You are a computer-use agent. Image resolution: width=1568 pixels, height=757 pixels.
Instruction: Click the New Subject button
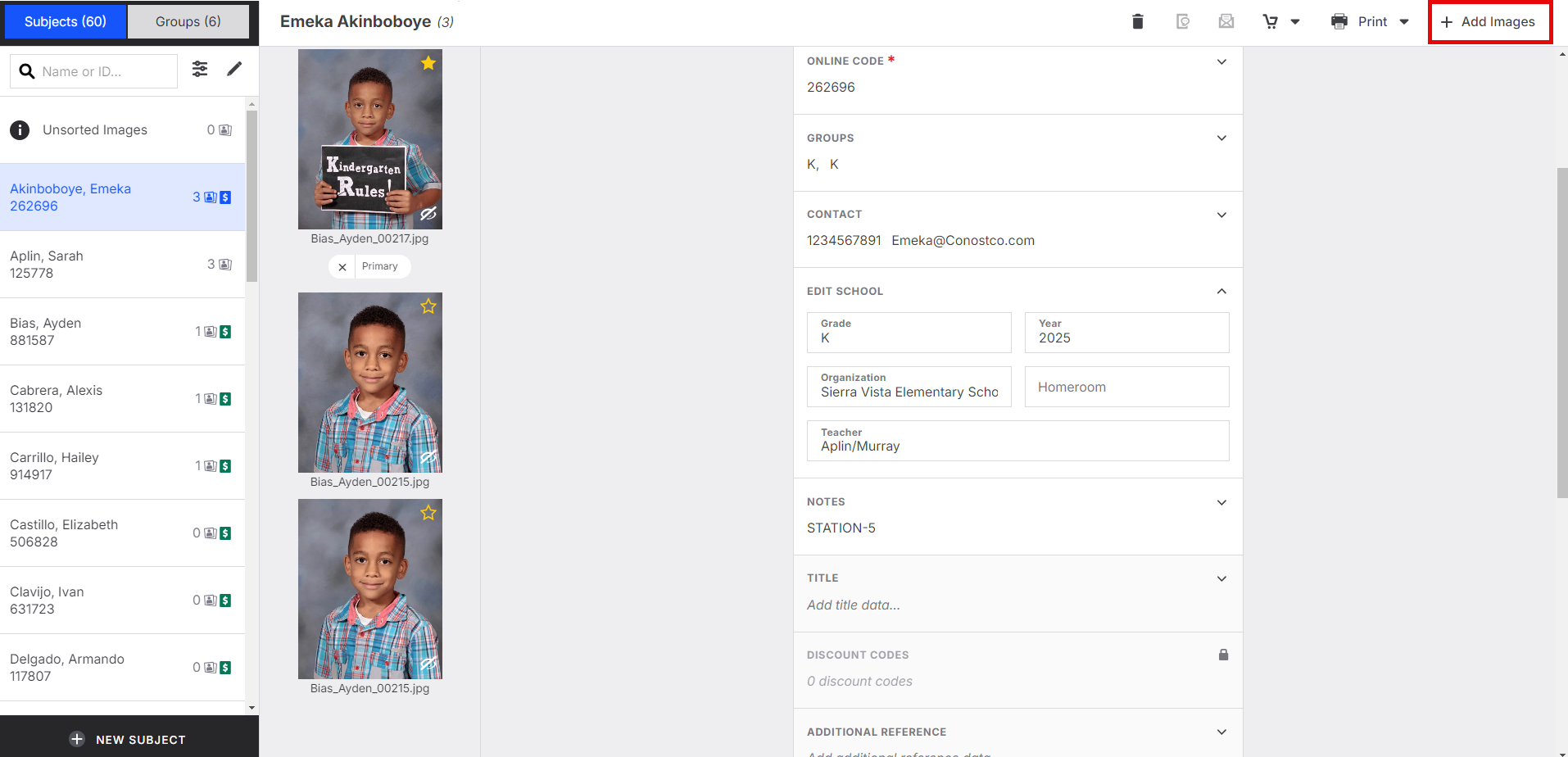coord(129,739)
